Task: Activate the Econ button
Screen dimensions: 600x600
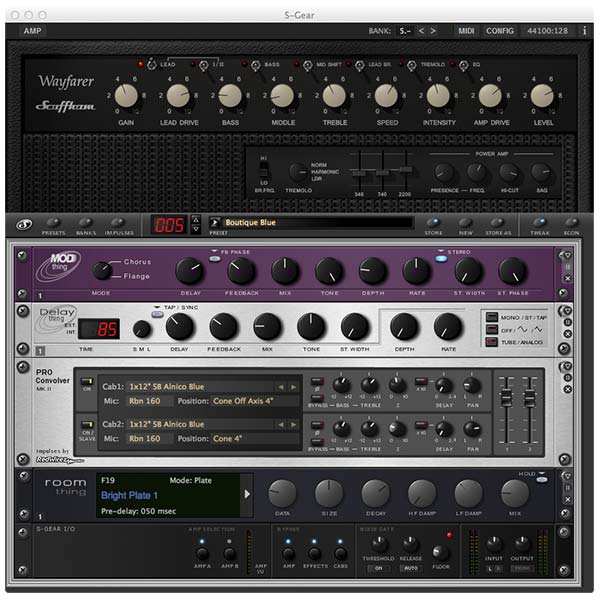Action: click(x=571, y=223)
